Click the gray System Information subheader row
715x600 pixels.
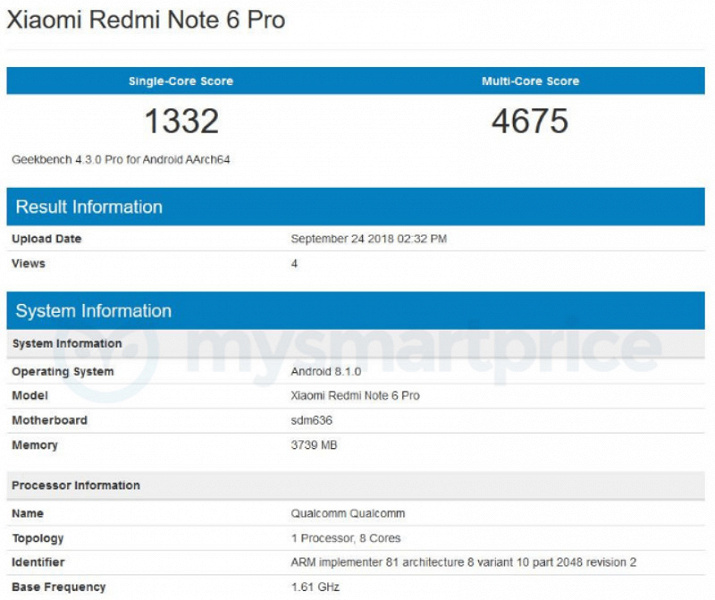(356, 344)
